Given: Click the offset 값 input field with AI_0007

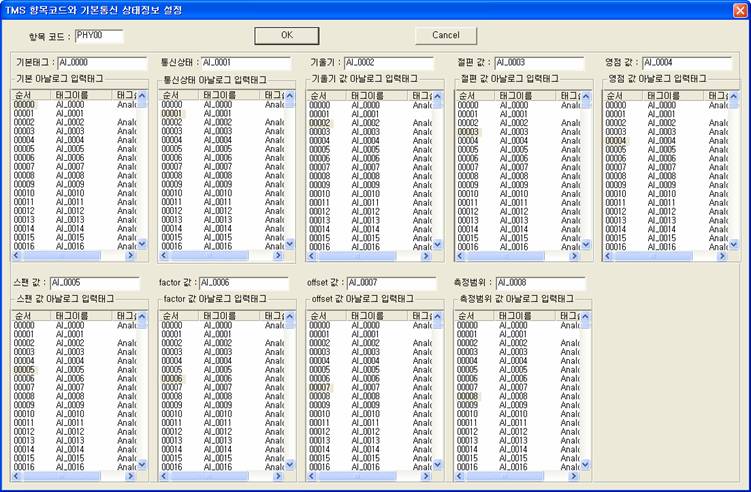Looking at the screenshot, I should [391, 283].
